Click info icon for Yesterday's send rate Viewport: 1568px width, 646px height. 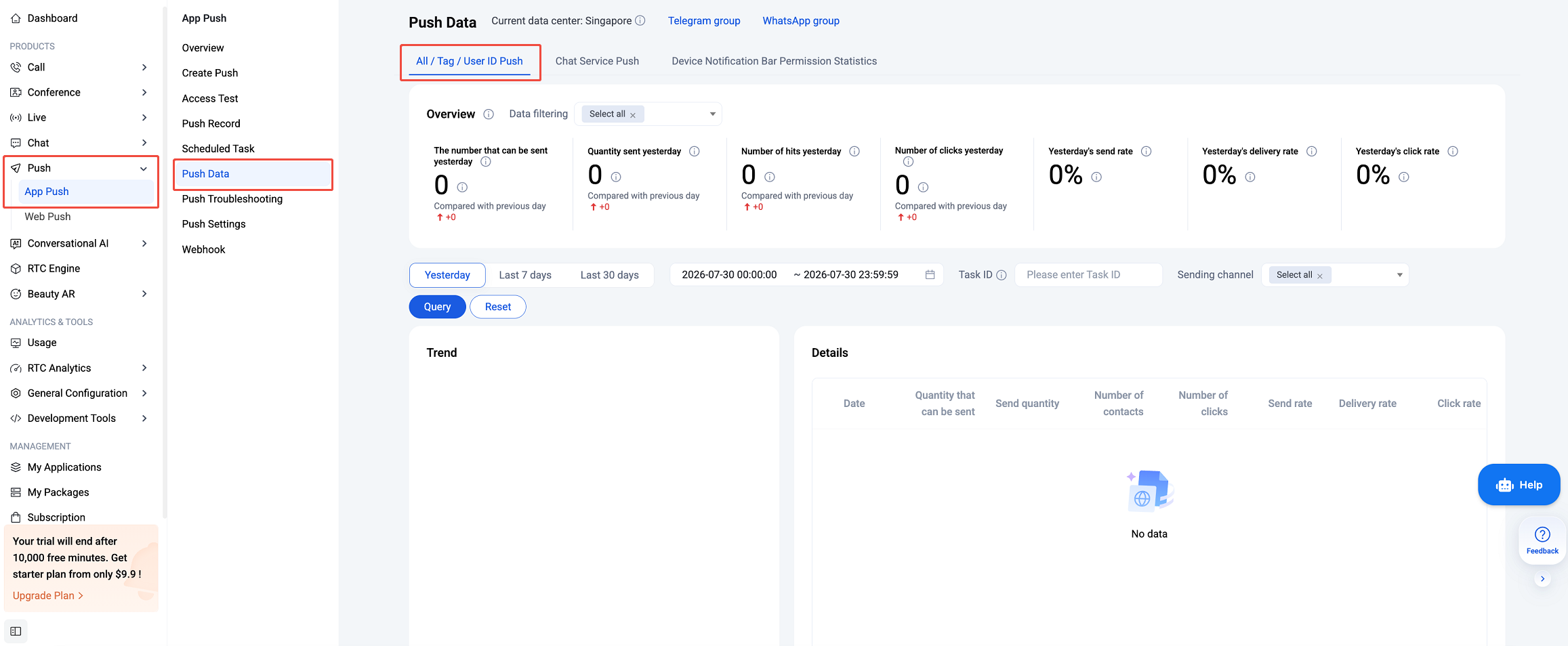1146,151
